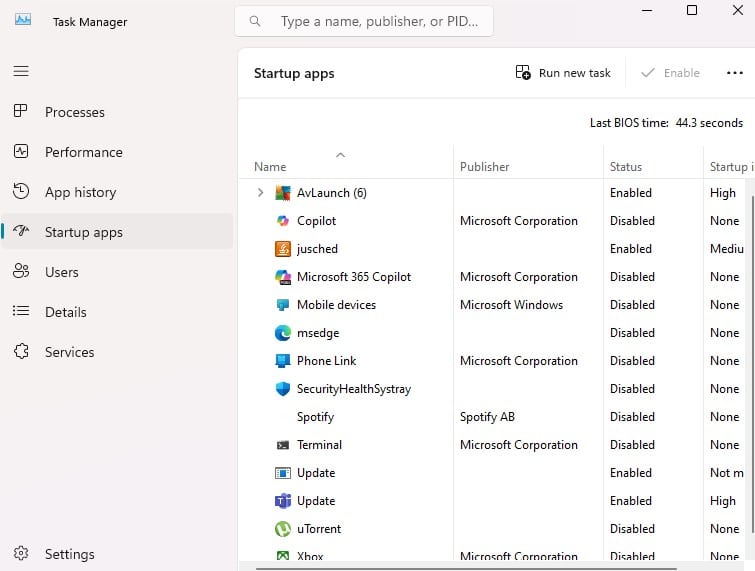Open the Details page
Screen dimensions: 755x571
tap(117, 311)
